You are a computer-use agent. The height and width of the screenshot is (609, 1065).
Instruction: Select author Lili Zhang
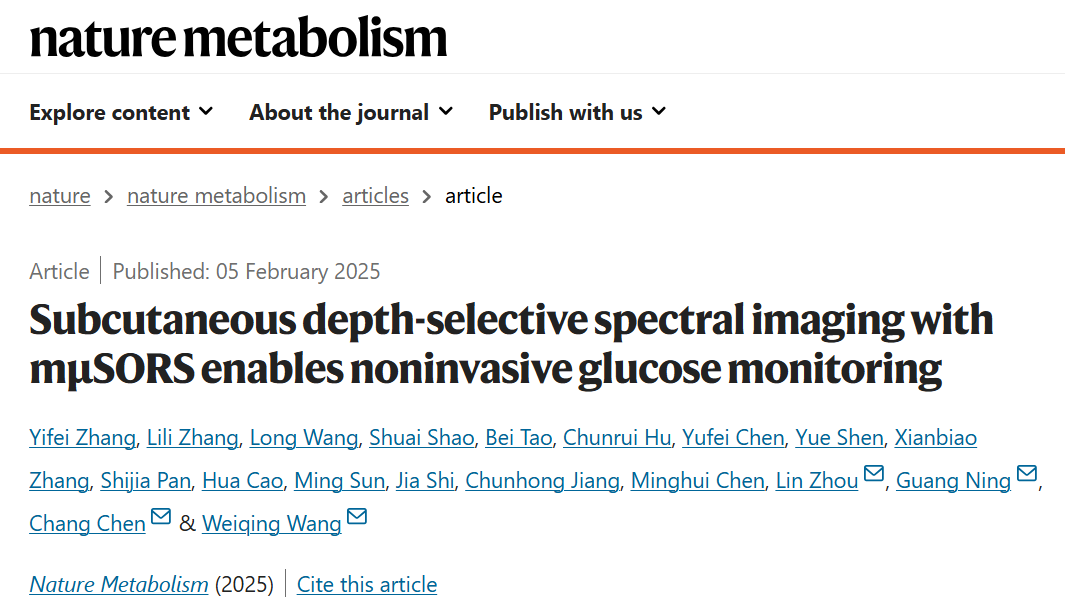click(192, 438)
